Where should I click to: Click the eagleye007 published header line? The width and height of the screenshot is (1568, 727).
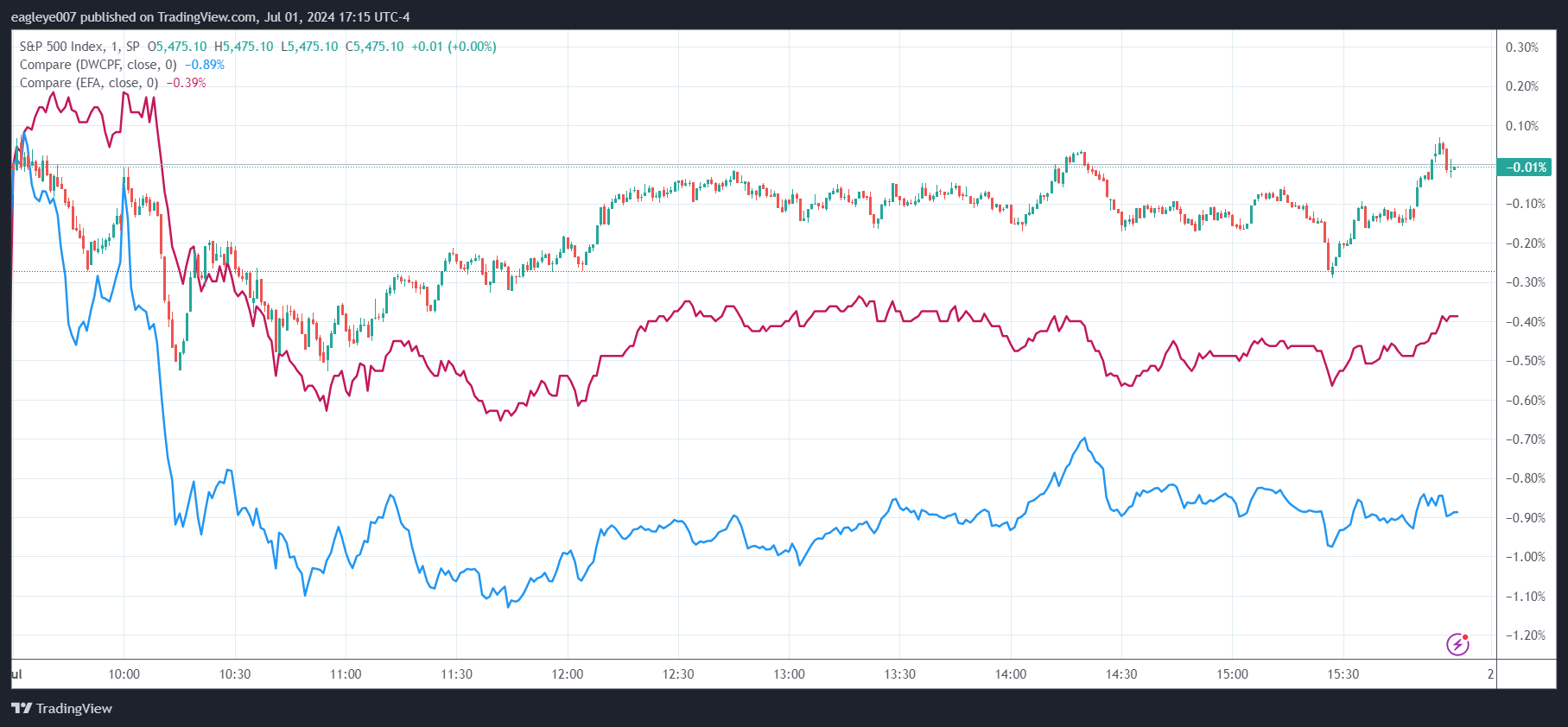tap(211, 17)
